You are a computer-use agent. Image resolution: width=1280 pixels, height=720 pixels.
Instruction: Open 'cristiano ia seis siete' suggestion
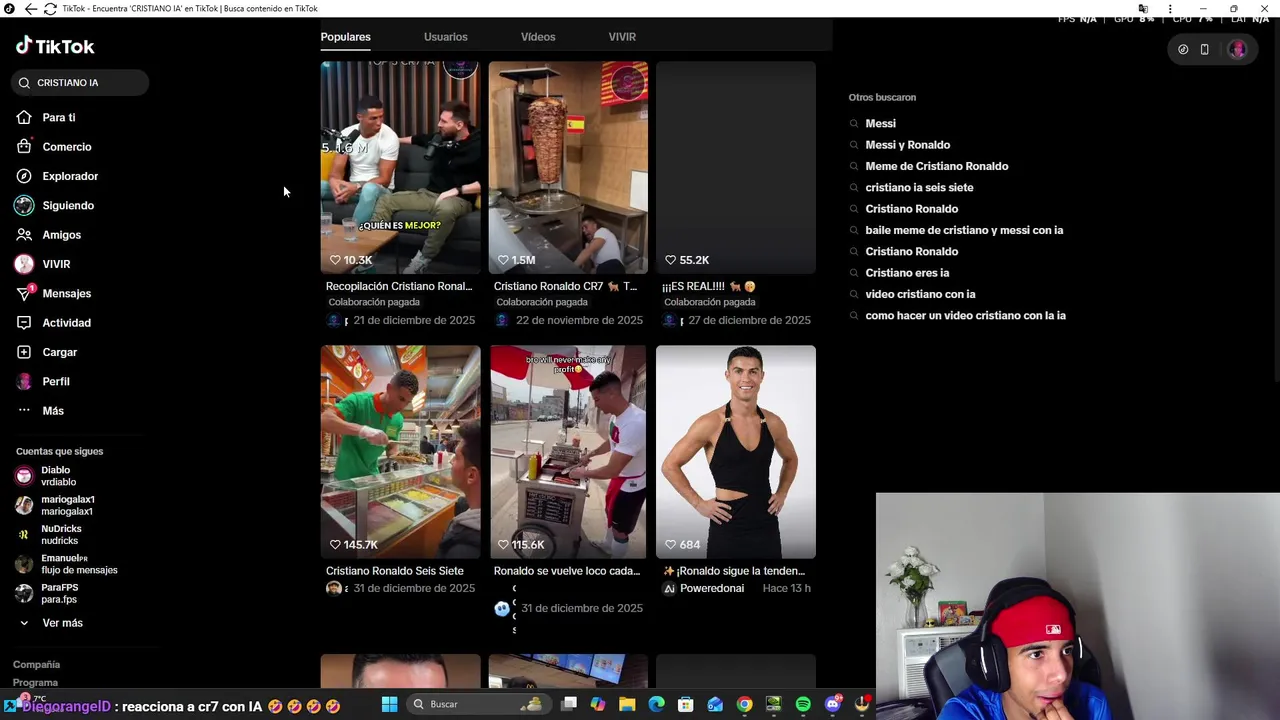coord(919,188)
